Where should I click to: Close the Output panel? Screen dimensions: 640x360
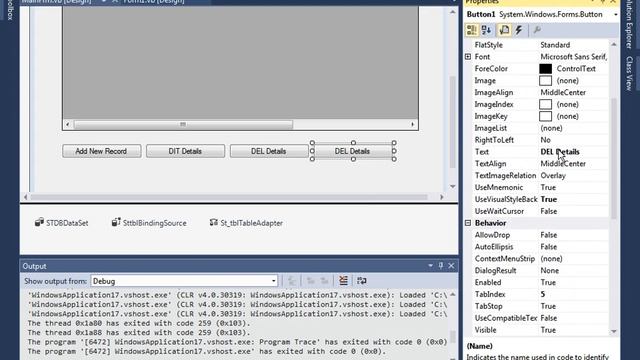tap(451, 266)
